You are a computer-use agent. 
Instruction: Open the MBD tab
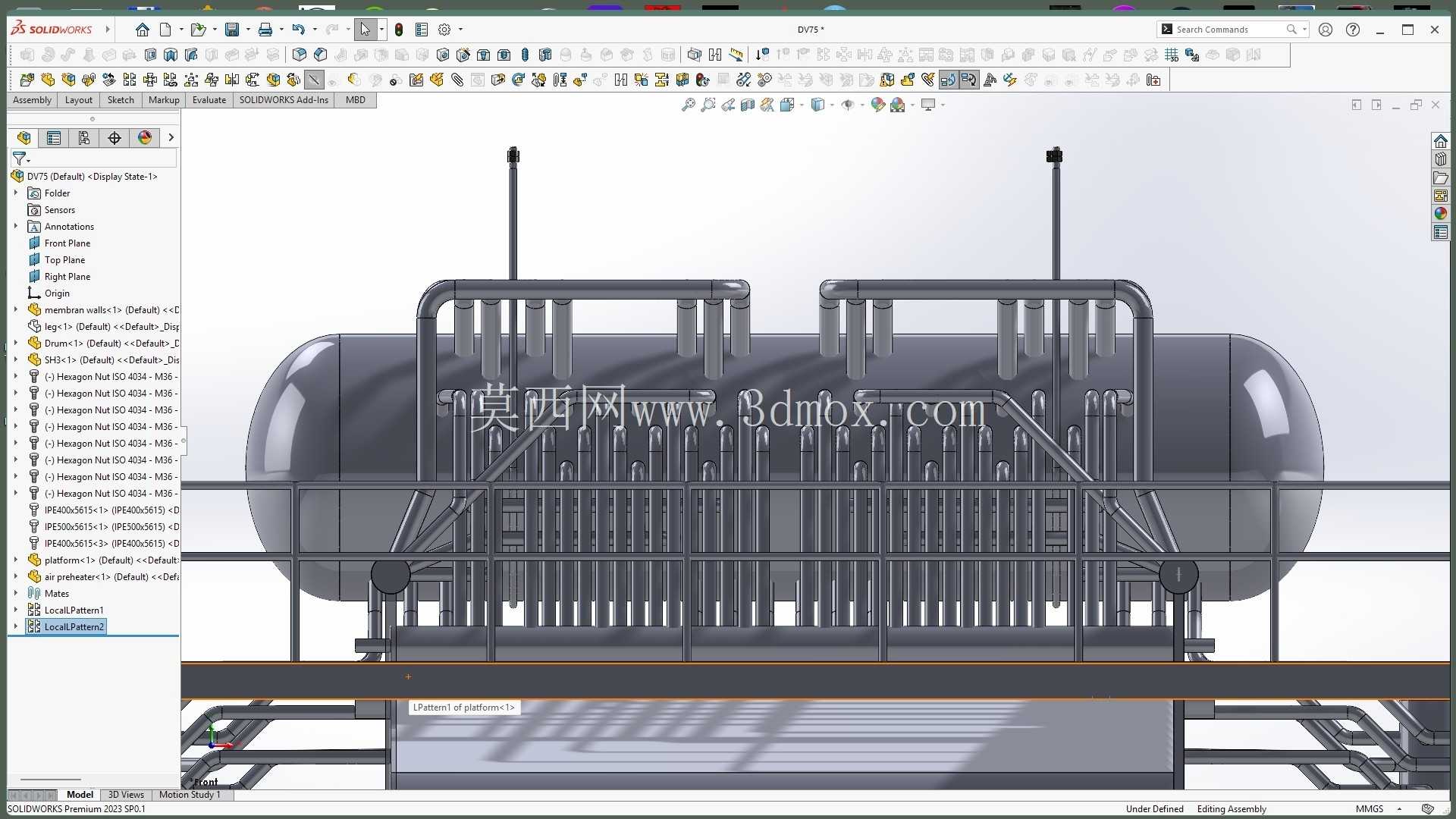(356, 100)
